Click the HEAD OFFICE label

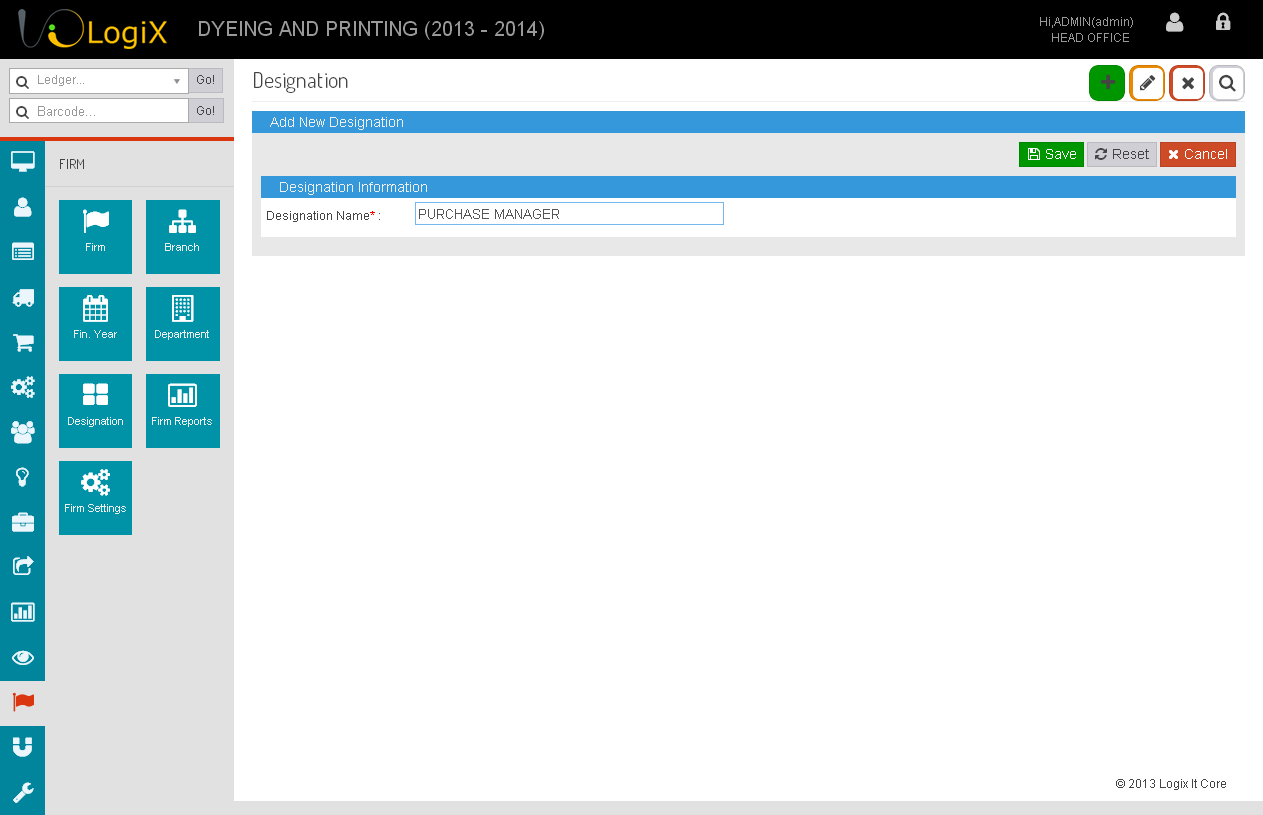pos(1090,38)
